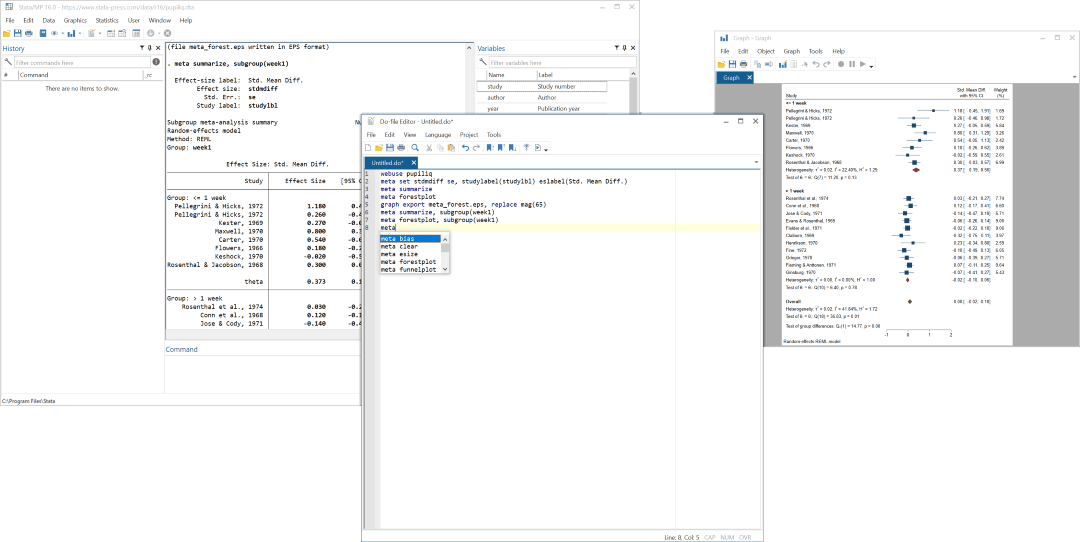Select 'meta forestplot' from autocomplete list
Image resolution: width=1080 pixels, height=542 pixels.
click(x=408, y=262)
